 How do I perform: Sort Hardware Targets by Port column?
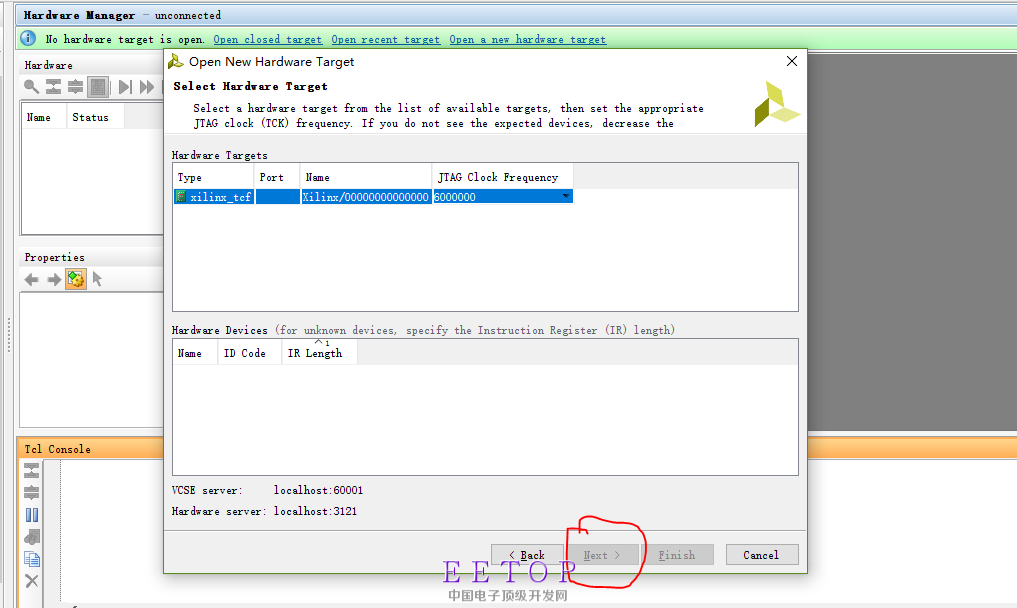[x=277, y=177]
